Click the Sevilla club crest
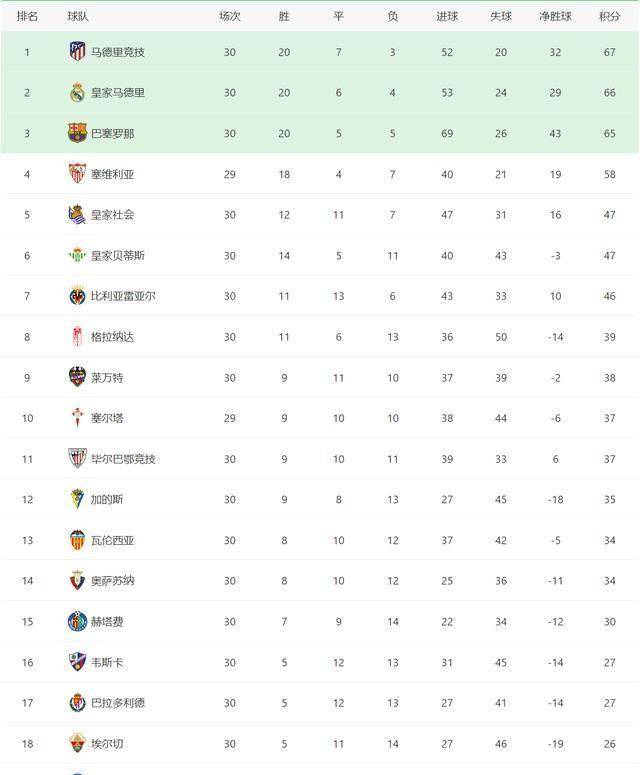 [x=77, y=174]
